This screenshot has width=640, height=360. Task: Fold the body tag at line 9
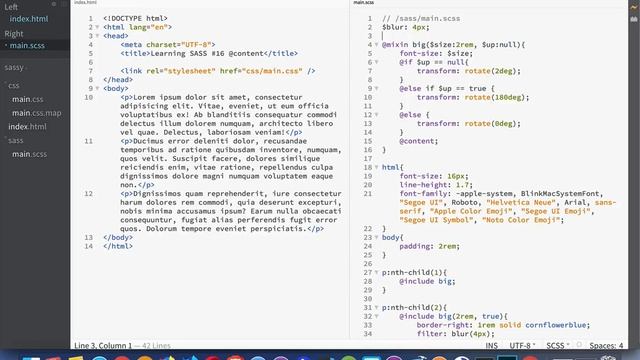(x=97, y=89)
